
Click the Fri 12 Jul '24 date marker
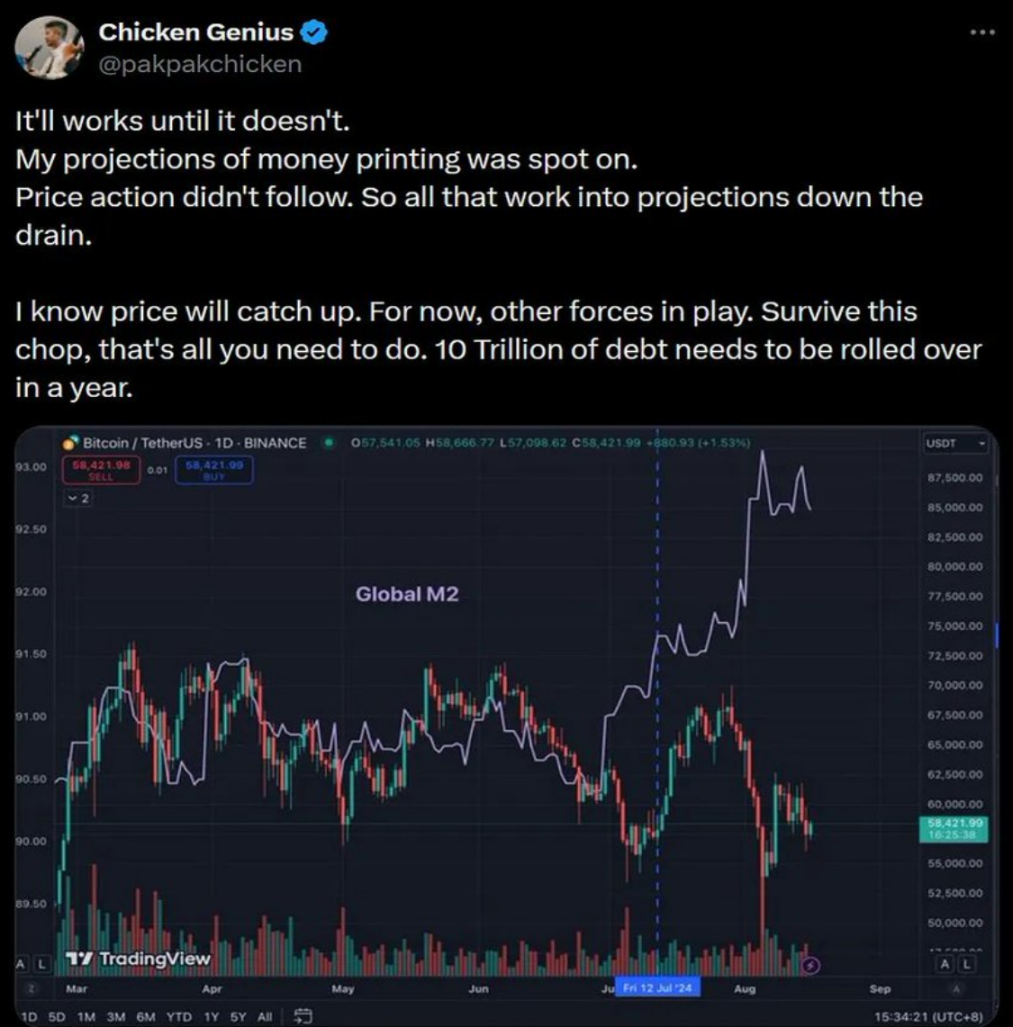[x=658, y=988]
